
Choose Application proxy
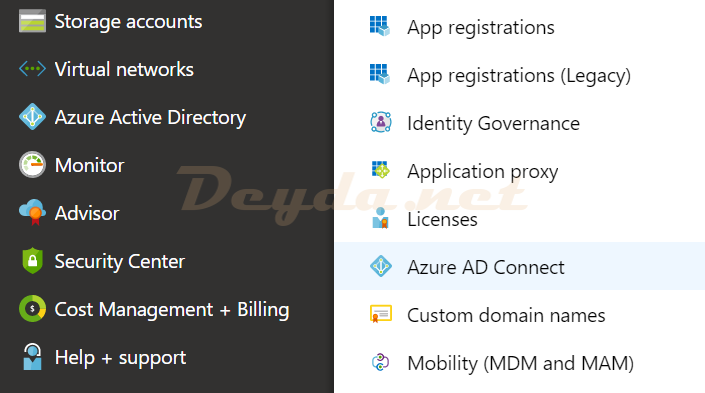(x=482, y=172)
